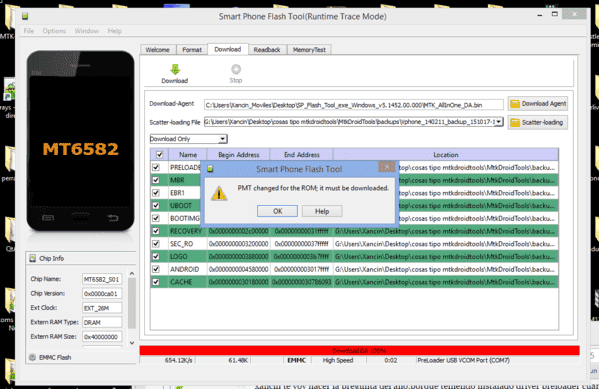Expand the Scatter-loading File path dropdown arrow

click(x=499, y=122)
